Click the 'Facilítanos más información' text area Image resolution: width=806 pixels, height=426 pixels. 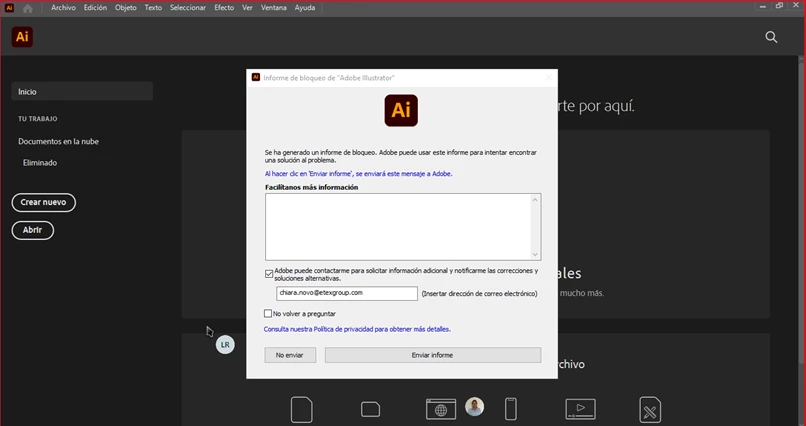(403, 227)
